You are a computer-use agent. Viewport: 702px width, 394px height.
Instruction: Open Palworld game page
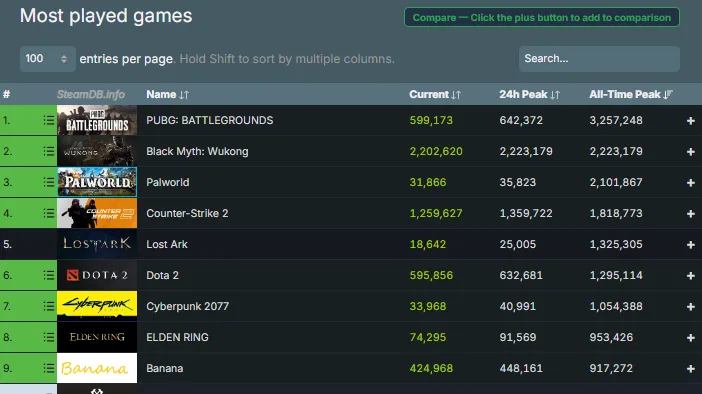[168, 182]
